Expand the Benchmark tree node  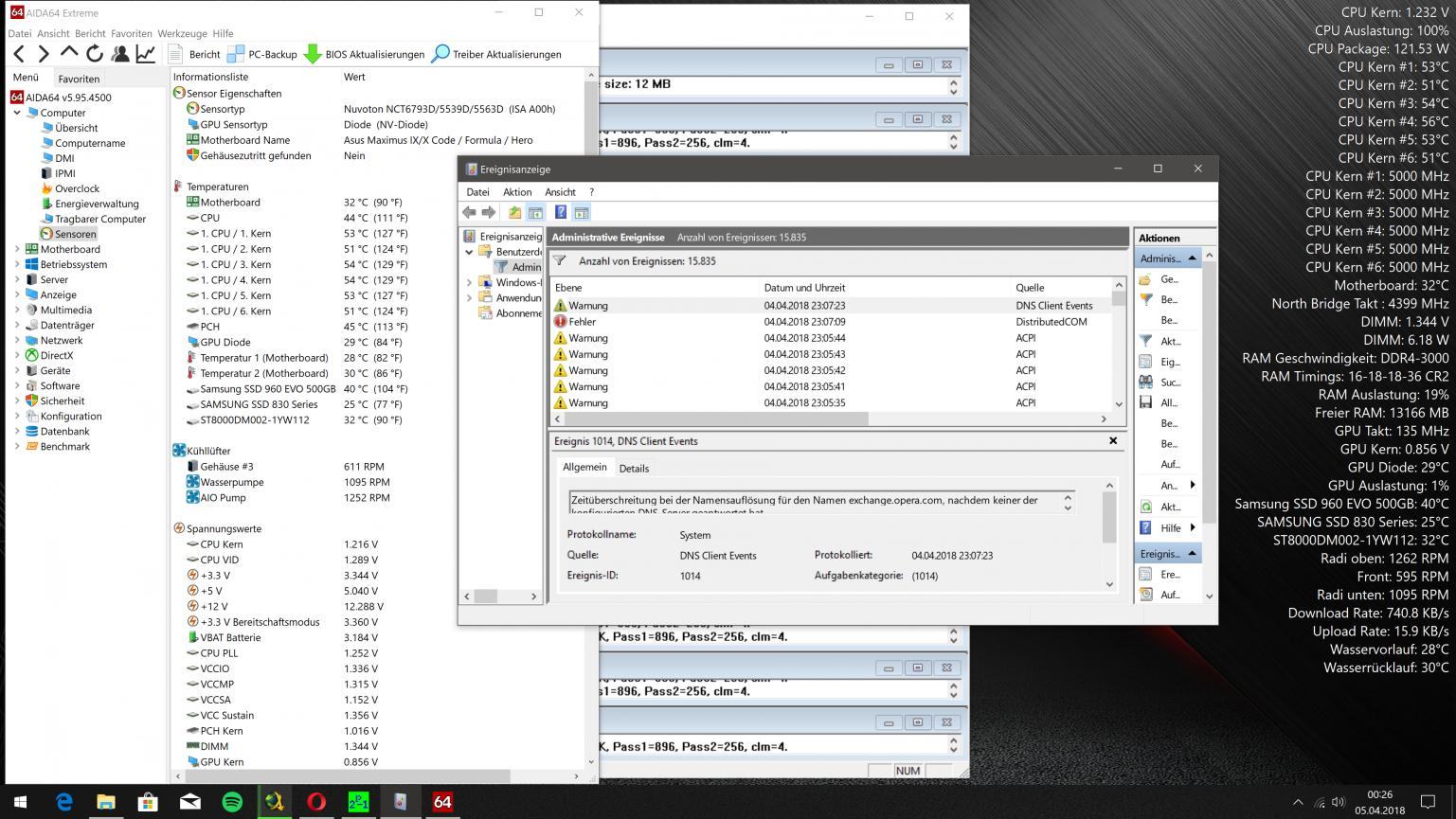17,446
